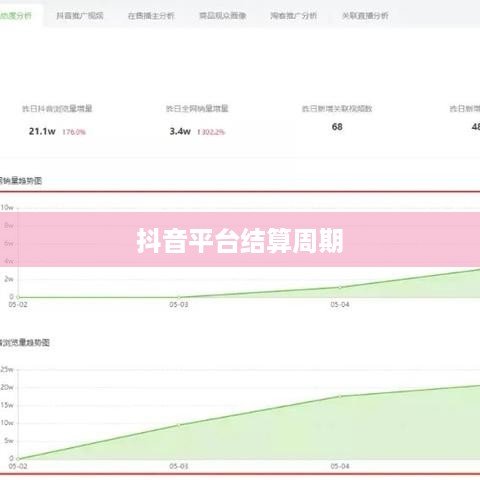Select the 商品观众画像 tab

pos(222,15)
